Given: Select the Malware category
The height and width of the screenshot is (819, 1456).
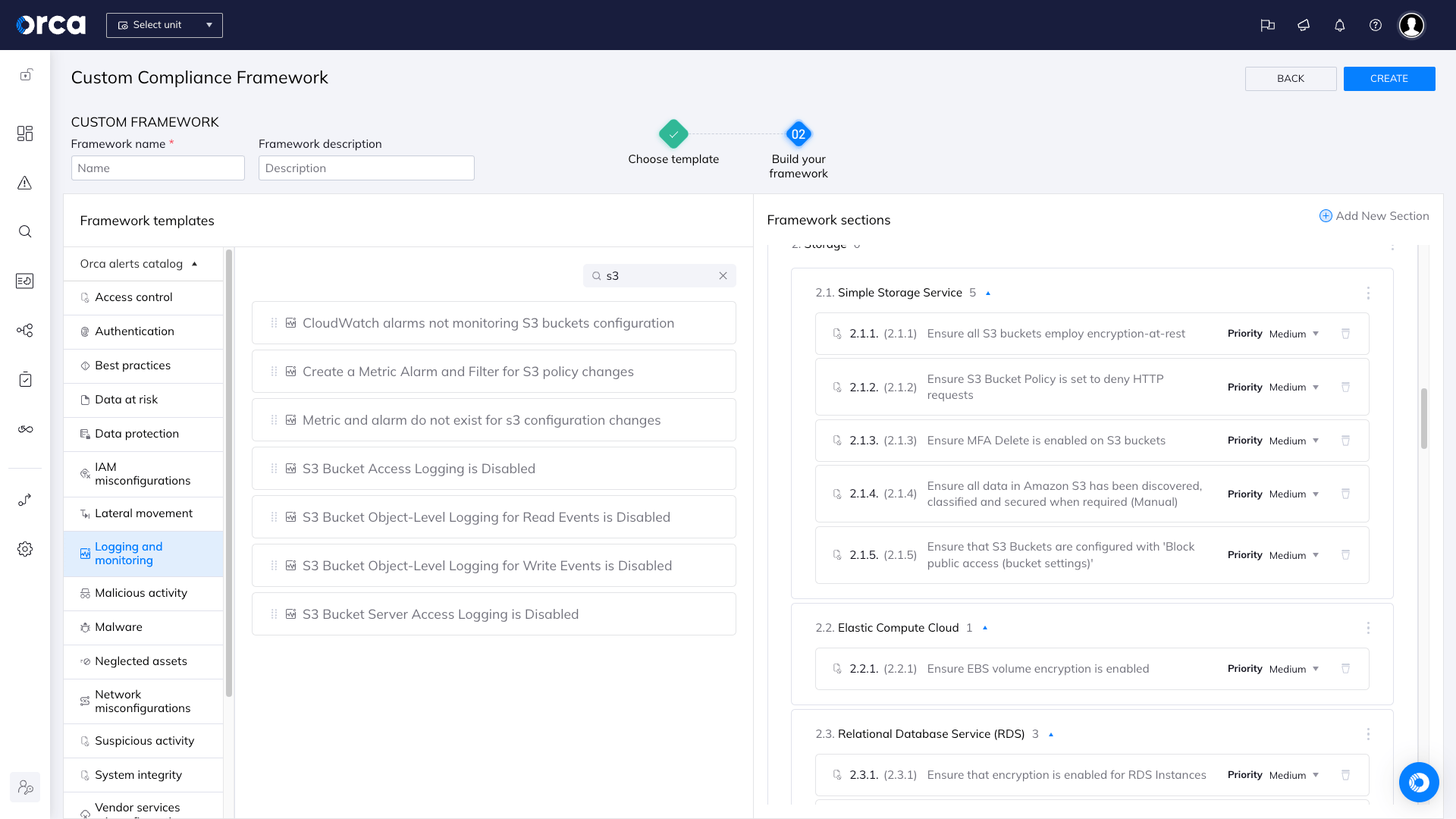Looking at the screenshot, I should (118, 627).
